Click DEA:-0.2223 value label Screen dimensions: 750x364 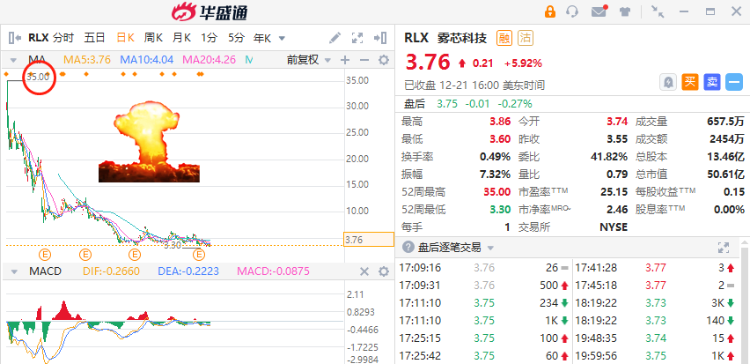click(x=188, y=272)
